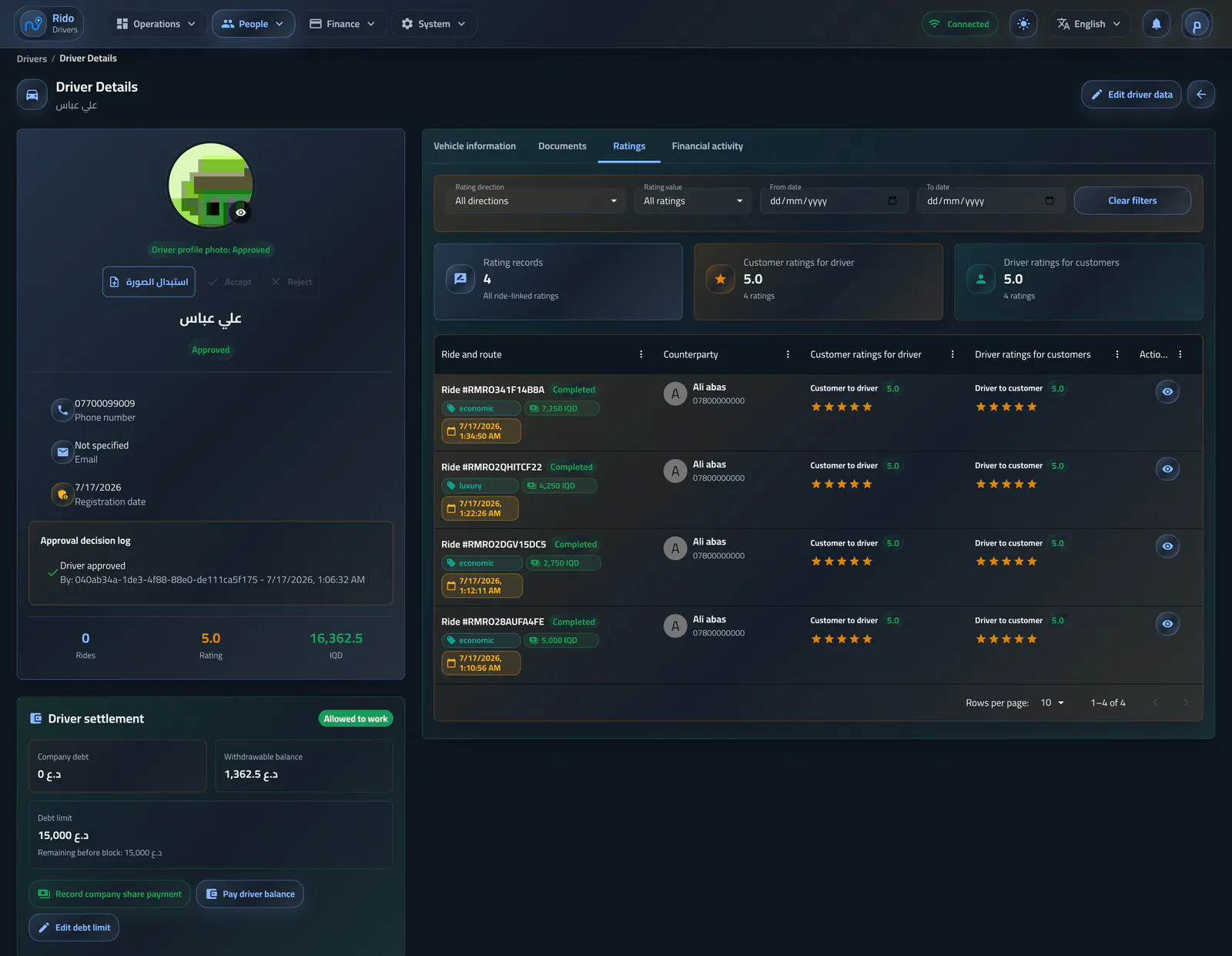Click the wallet icon in Driver settlement
Viewport: 1232px width, 956px height.
point(35,719)
